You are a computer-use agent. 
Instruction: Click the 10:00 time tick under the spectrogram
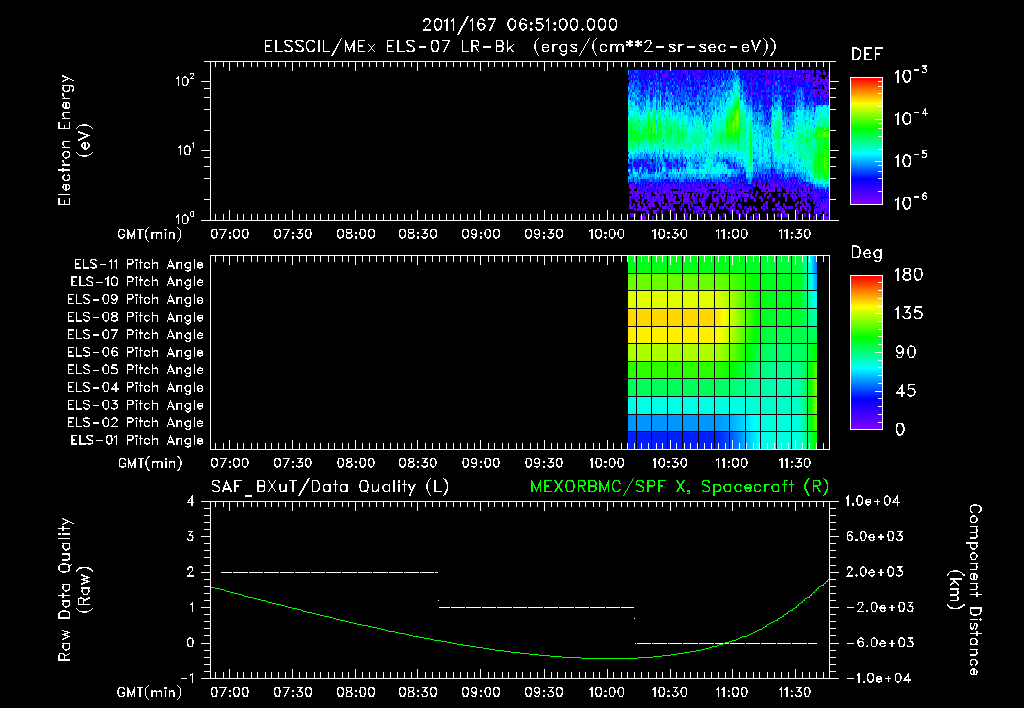pos(607,234)
